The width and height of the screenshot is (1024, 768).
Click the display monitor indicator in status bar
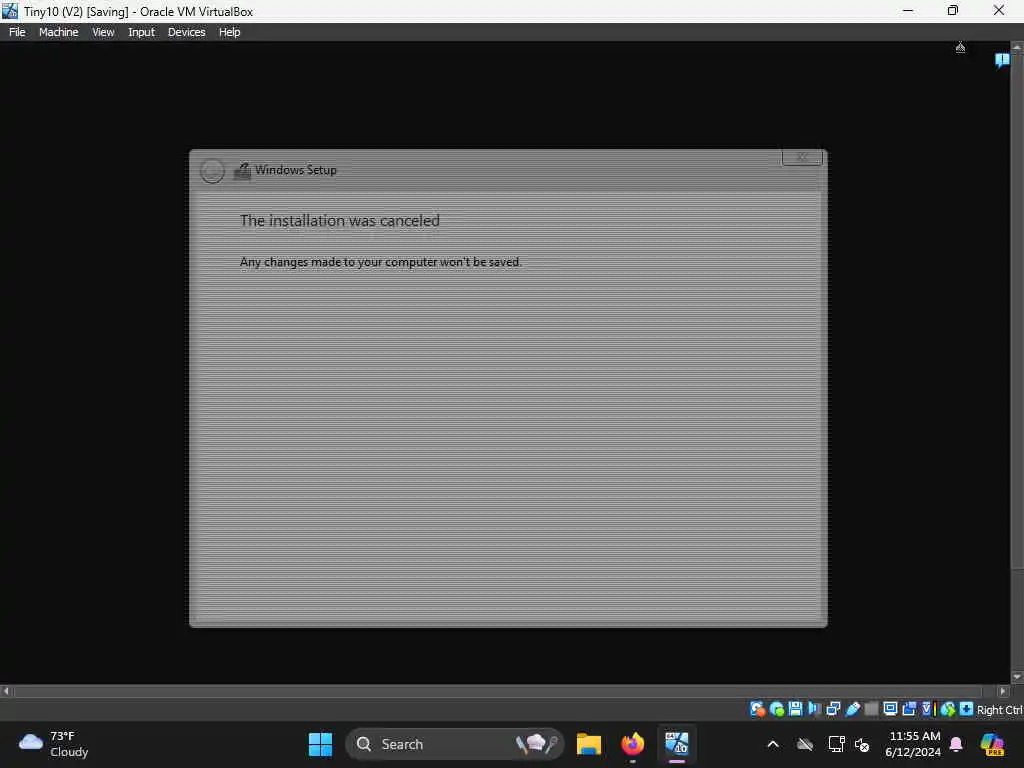coord(890,709)
